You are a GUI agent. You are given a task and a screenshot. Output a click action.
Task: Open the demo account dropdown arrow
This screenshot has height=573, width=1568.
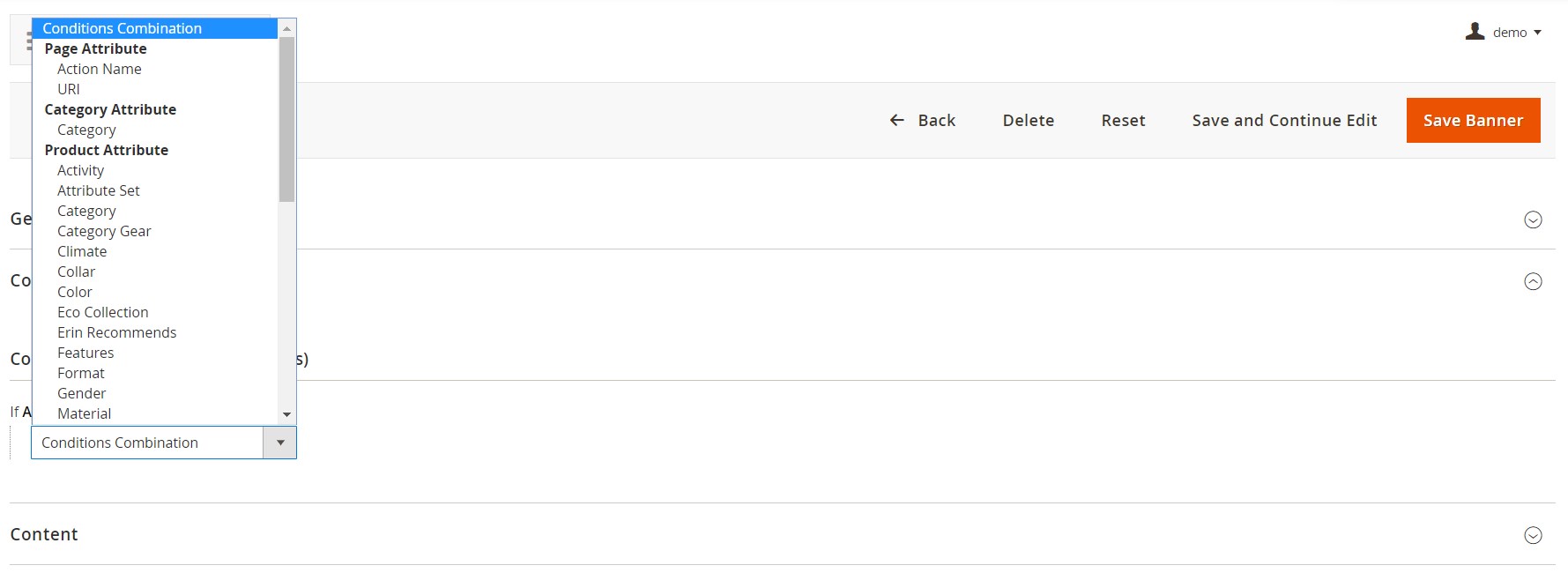click(1537, 33)
